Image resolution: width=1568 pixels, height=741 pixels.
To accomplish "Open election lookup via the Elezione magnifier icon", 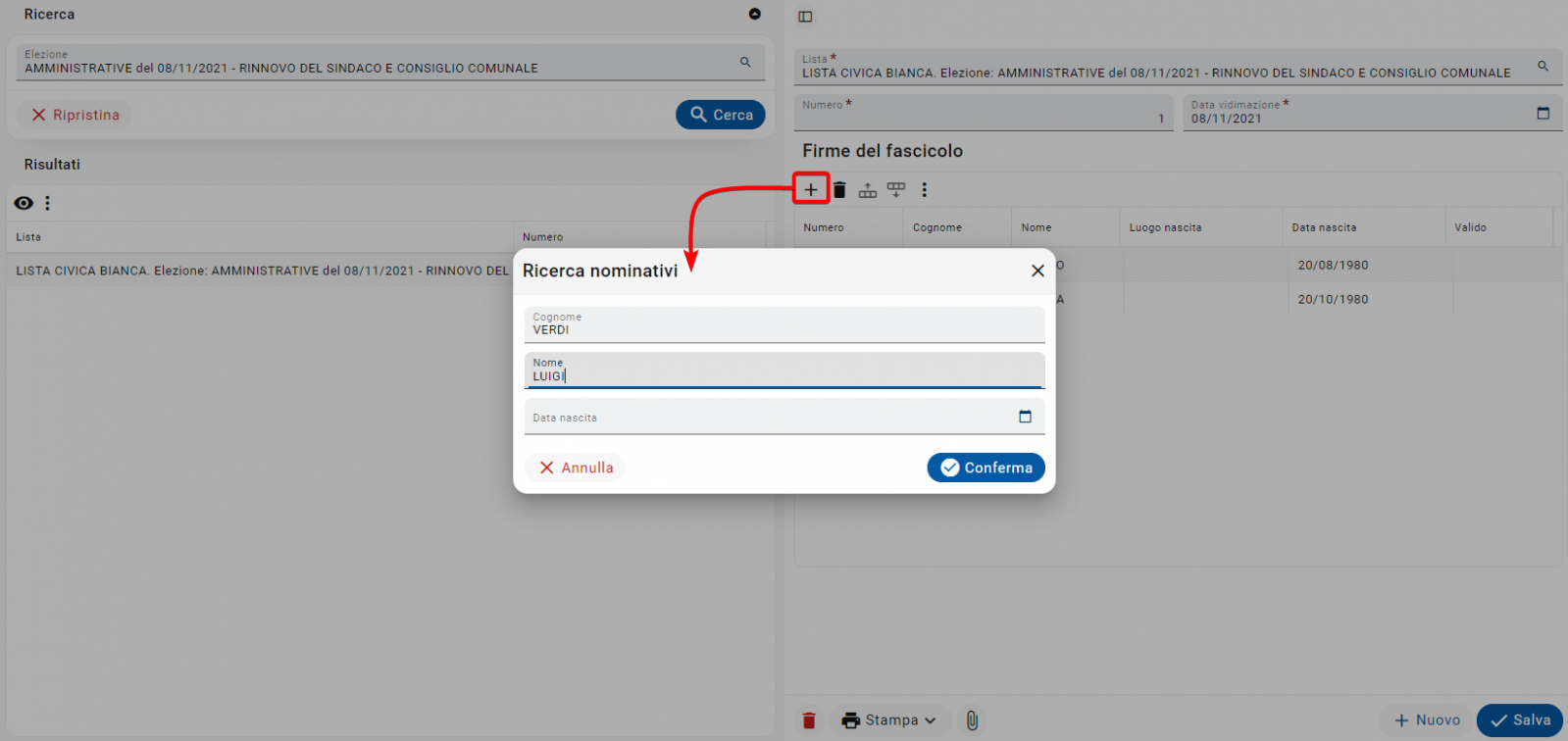I will pos(745,62).
